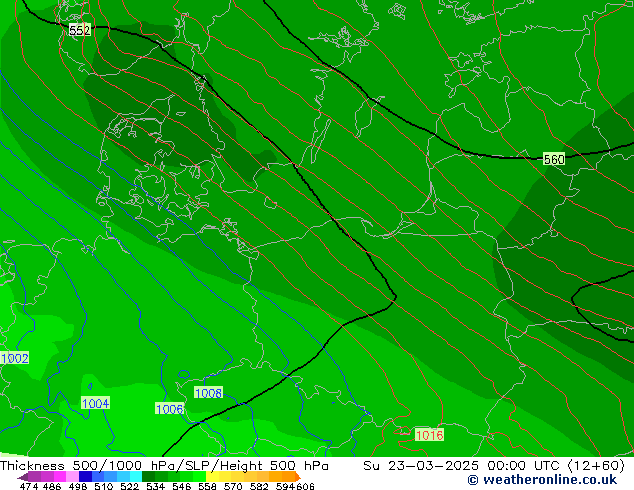Viewport: 634px width, 490px height.
Task: Click the 606 legend value
Action: click(305, 486)
